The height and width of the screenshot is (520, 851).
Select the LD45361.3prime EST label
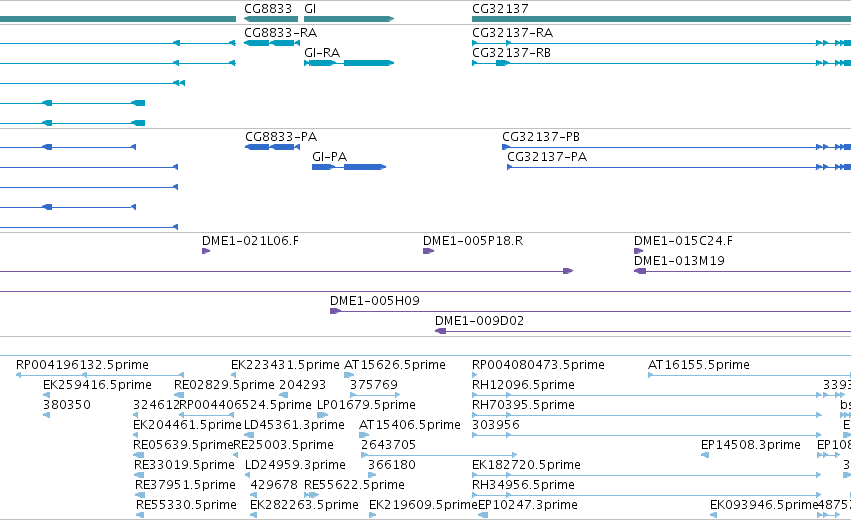tap(294, 426)
